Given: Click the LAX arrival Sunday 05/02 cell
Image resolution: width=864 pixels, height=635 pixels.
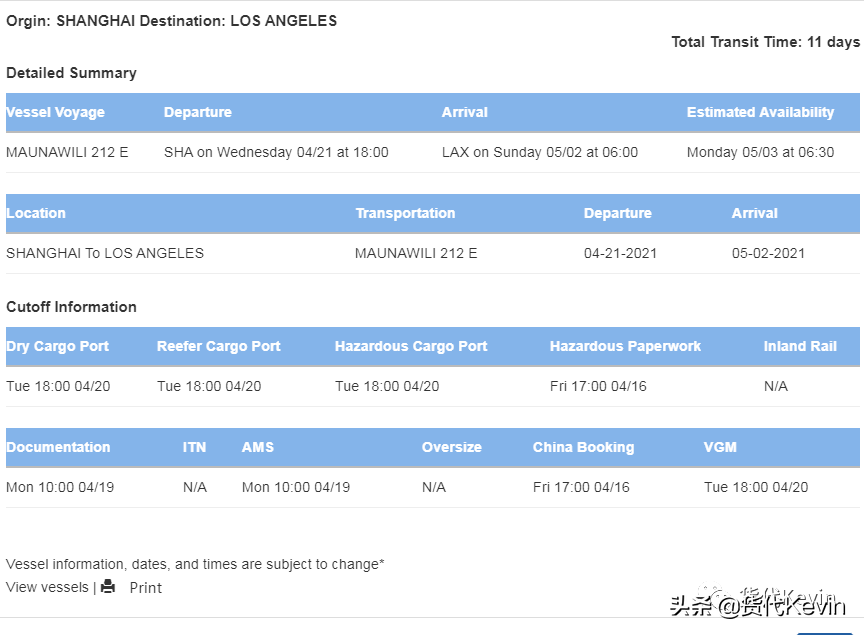Looking at the screenshot, I should [x=539, y=152].
